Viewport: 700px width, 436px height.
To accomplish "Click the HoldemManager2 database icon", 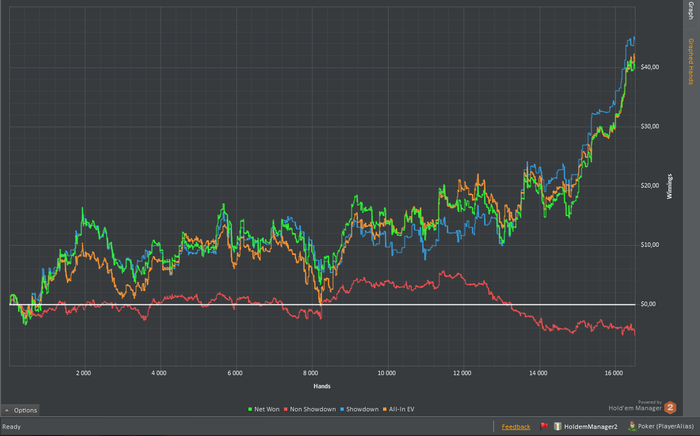I will [560, 427].
